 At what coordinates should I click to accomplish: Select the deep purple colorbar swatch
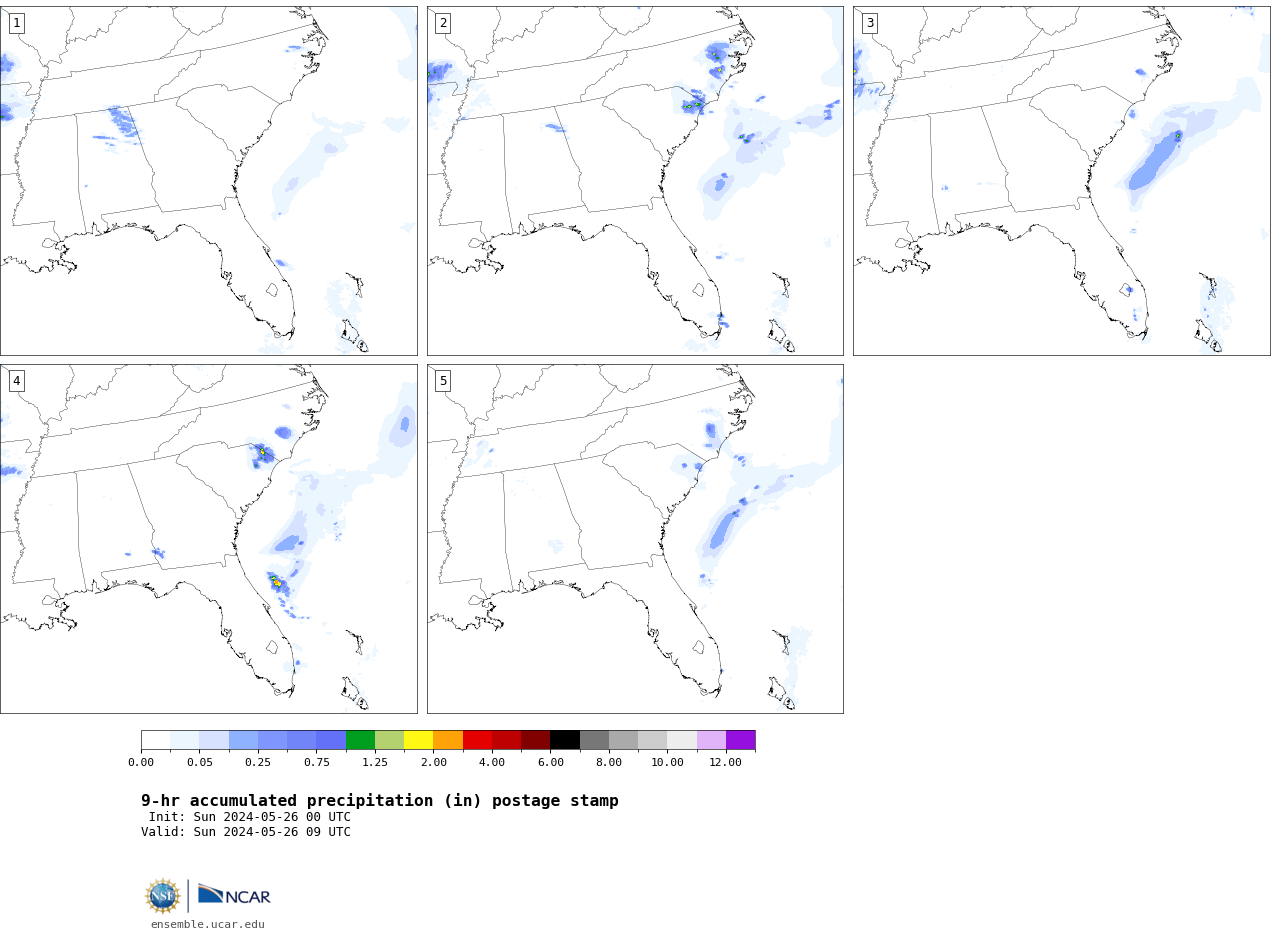click(741, 740)
